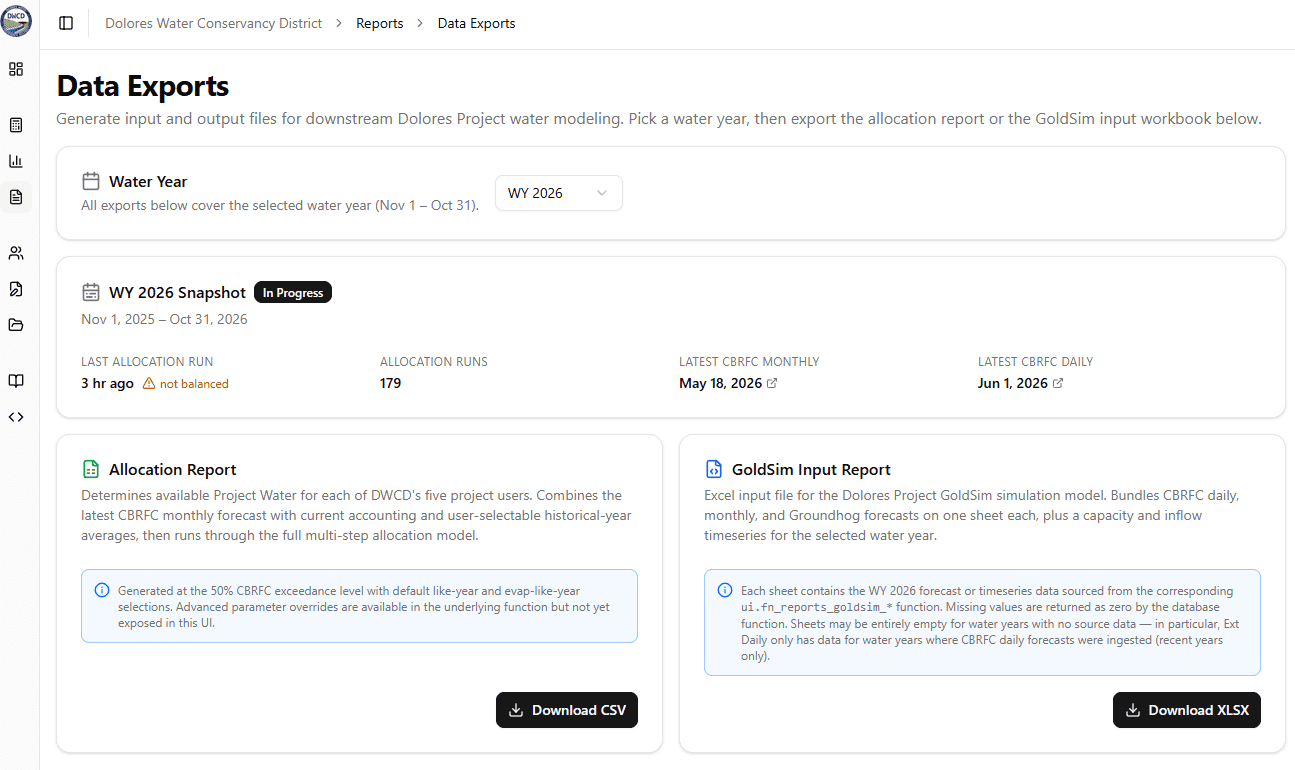Image resolution: width=1295 pixels, height=770 pixels.
Task: Click the 'Nov 1, 2025 – Oct 31, 2026' date range
Action: (x=164, y=319)
